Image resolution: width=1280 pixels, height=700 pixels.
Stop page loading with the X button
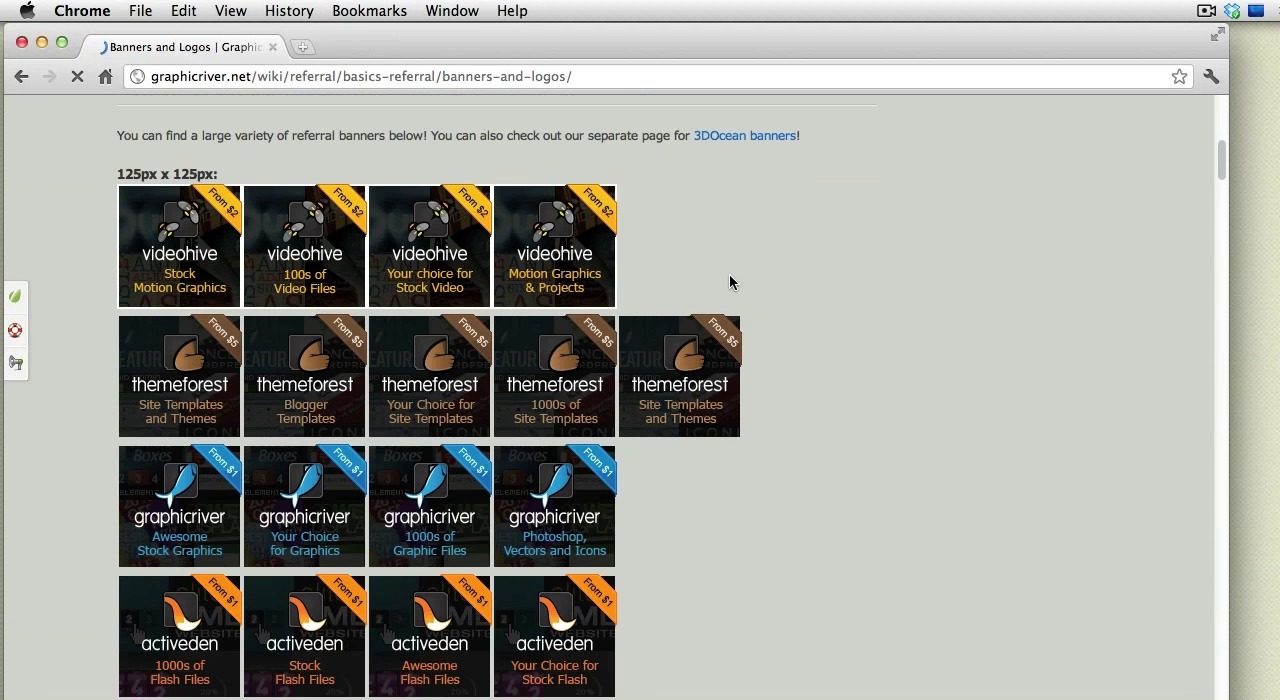click(77, 77)
